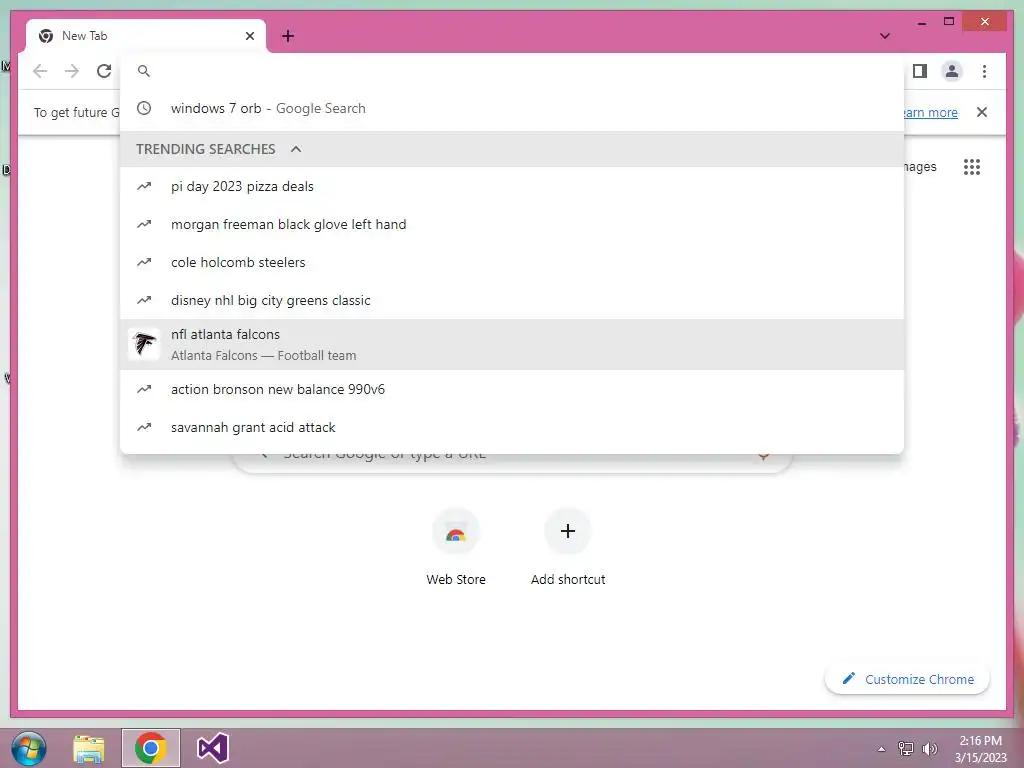Go forward with the forward arrow
The image size is (1024, 768).
(x=72, y=71)
